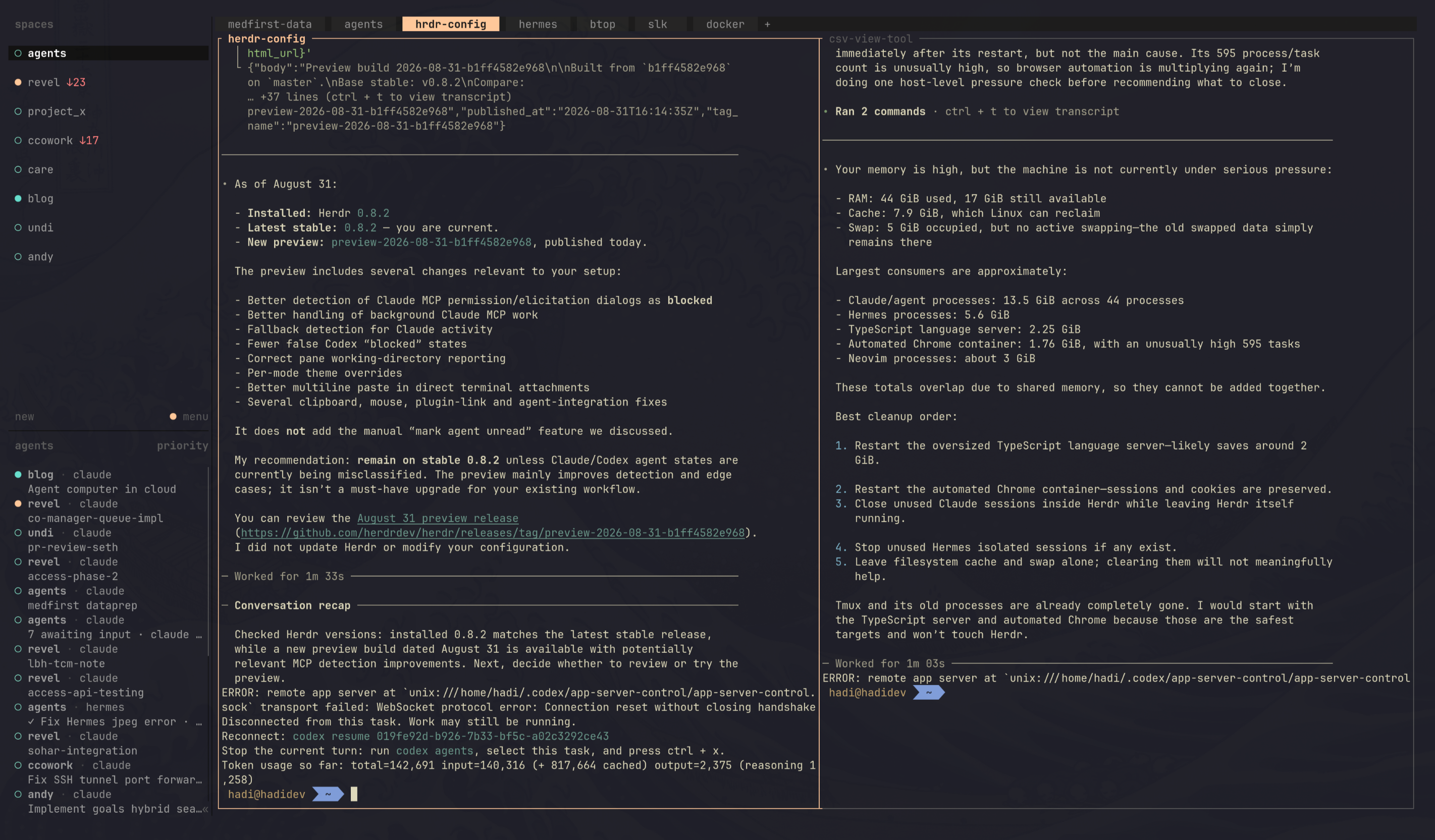Select the project_x space
Screen dimensions: 1435x840
(x=108, y=111)
